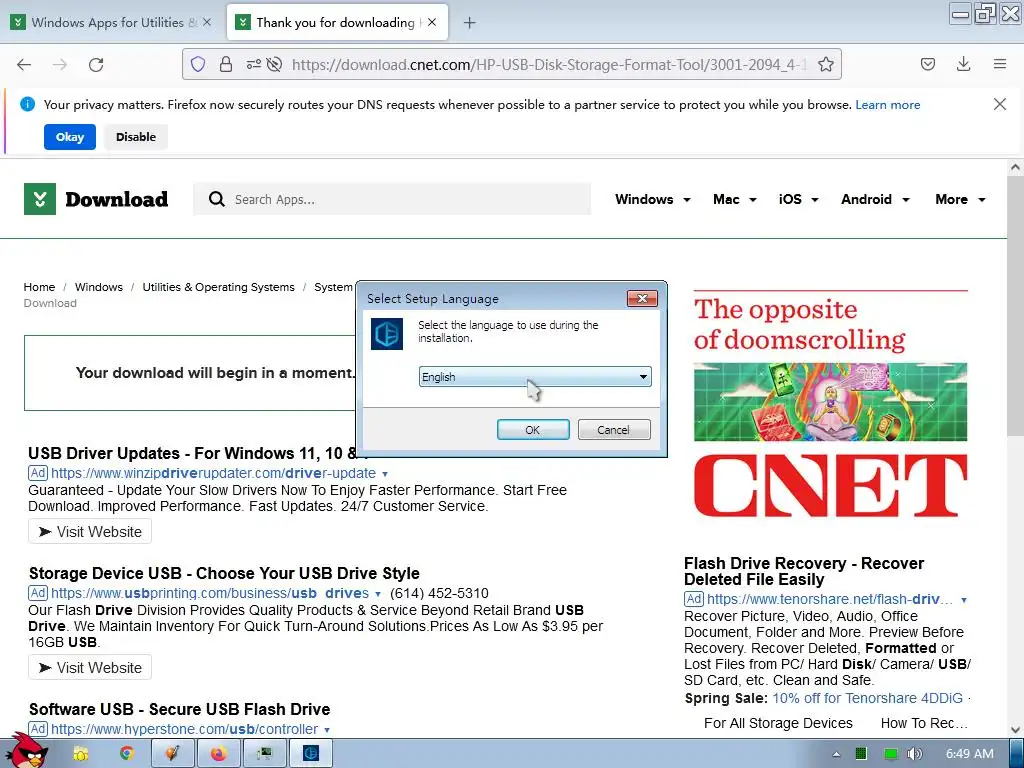
Task: Open the setup language combo box
Action: 535,377
